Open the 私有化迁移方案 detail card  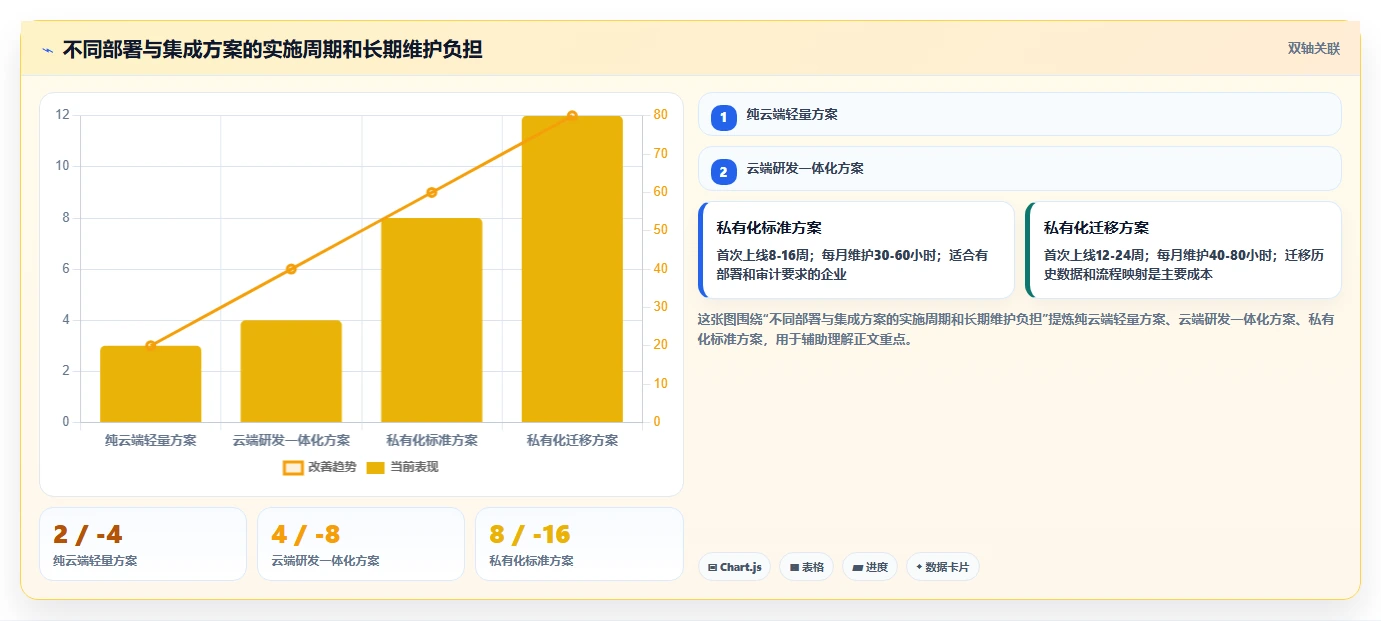point(1183,250)
